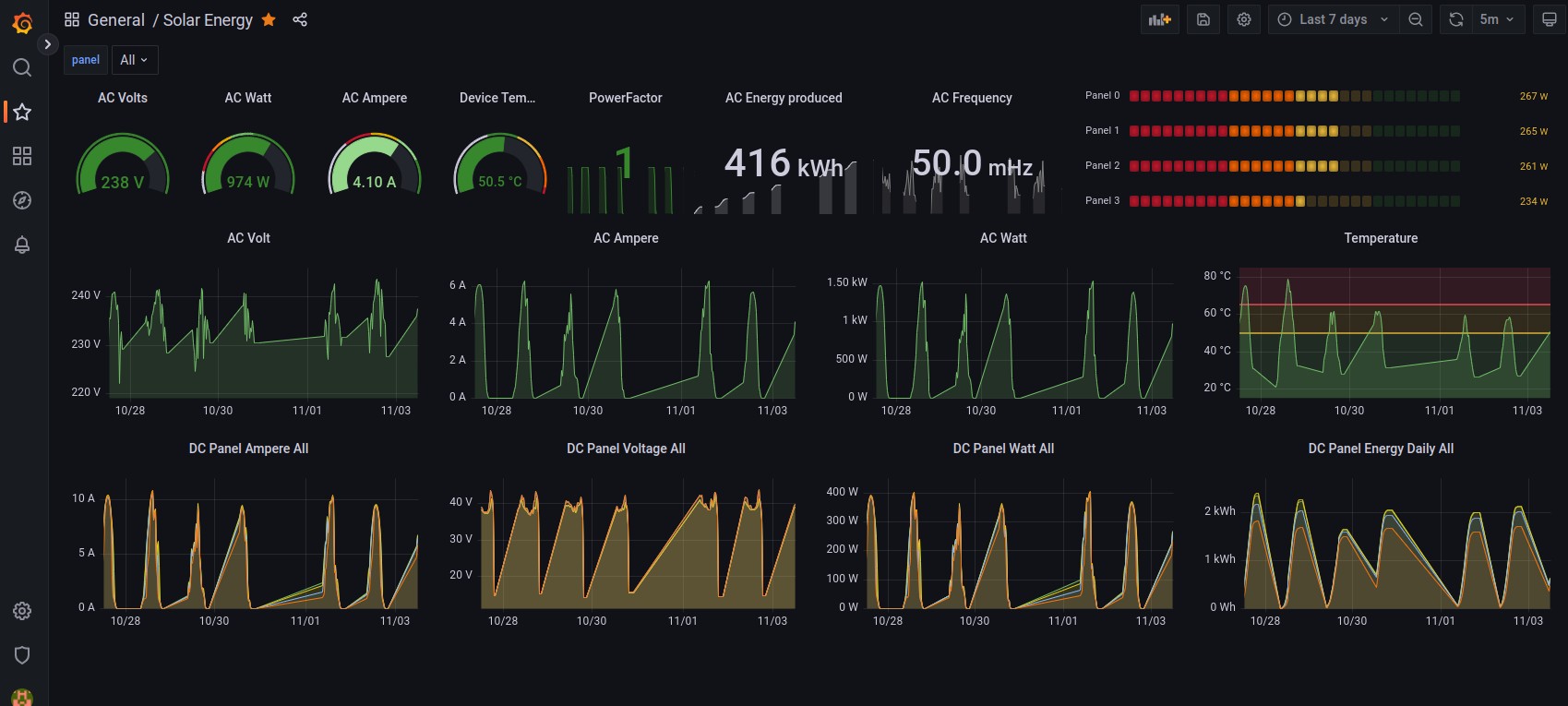The height and width of the screenshot is (706, 1568).
Task: Open the Alerting bell icon
Action: (x=22, y=245)
